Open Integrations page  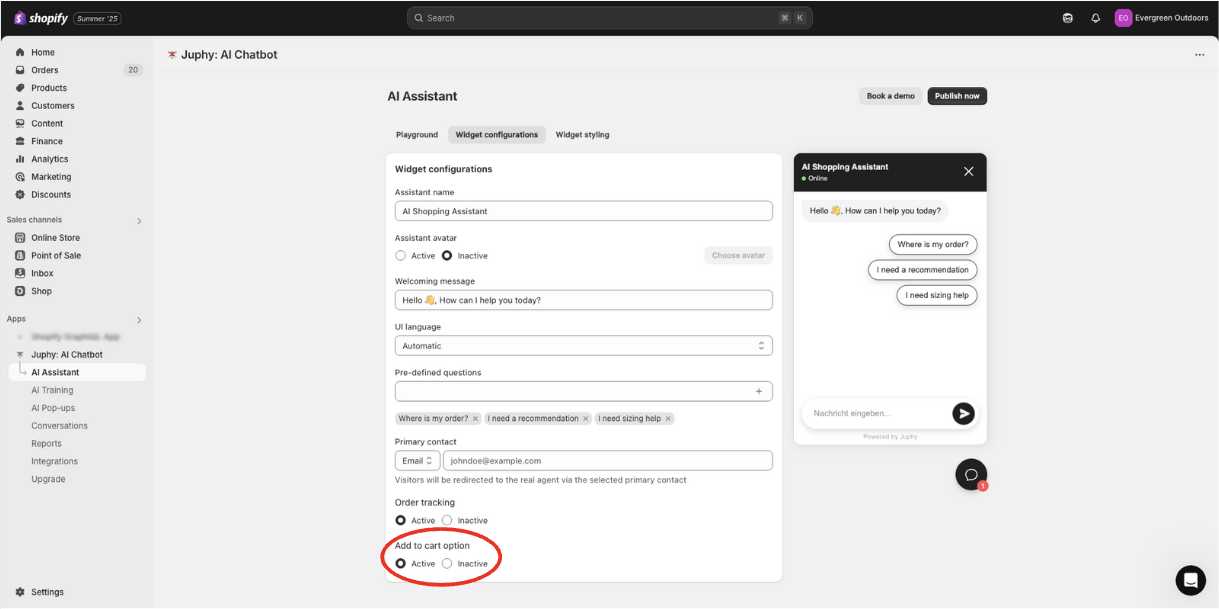click(x=54, y=461)
